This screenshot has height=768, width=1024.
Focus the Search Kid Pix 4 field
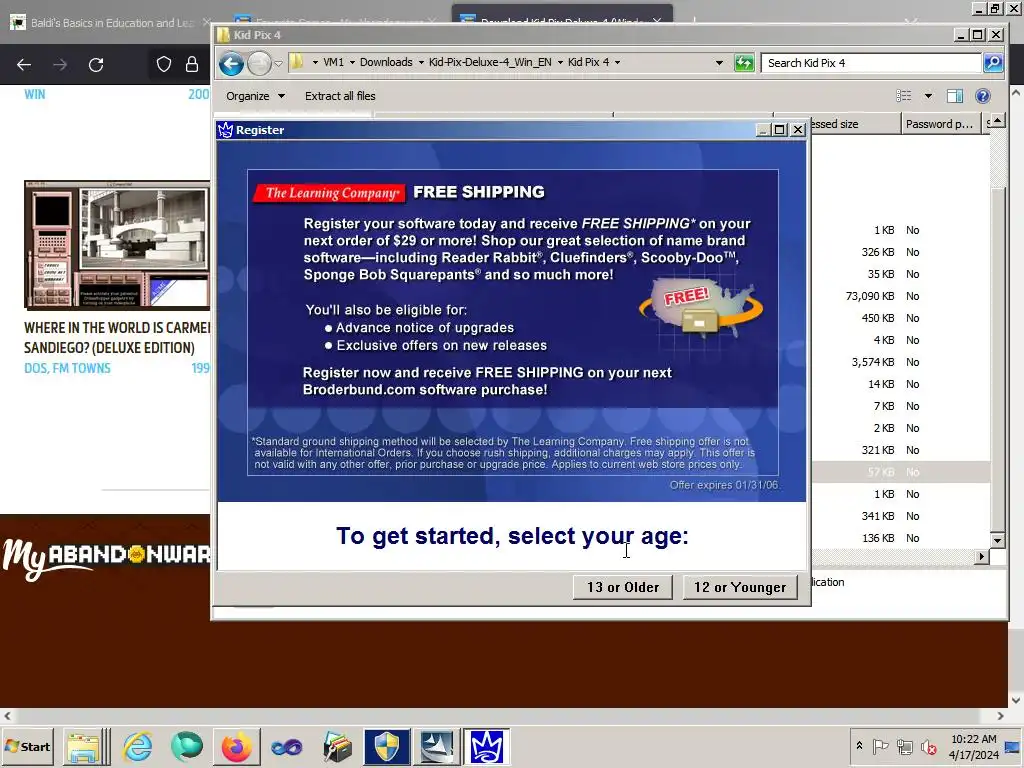pyautogui.click(x=871, y=63)
